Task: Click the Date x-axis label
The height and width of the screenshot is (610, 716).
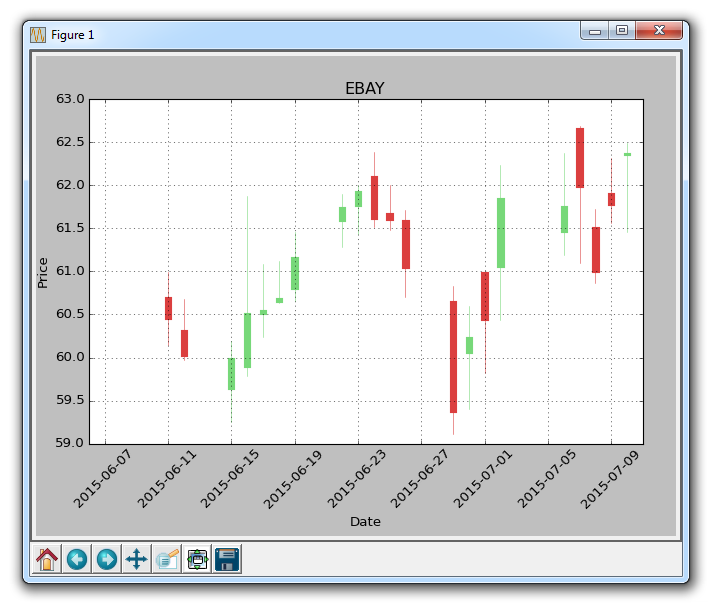Action: 364,521
